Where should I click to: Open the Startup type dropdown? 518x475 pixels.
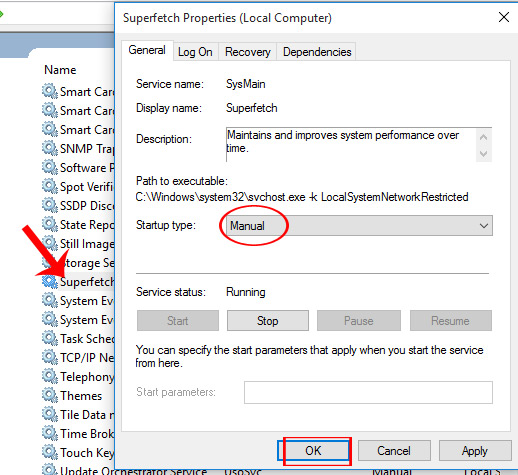[359, 226]
